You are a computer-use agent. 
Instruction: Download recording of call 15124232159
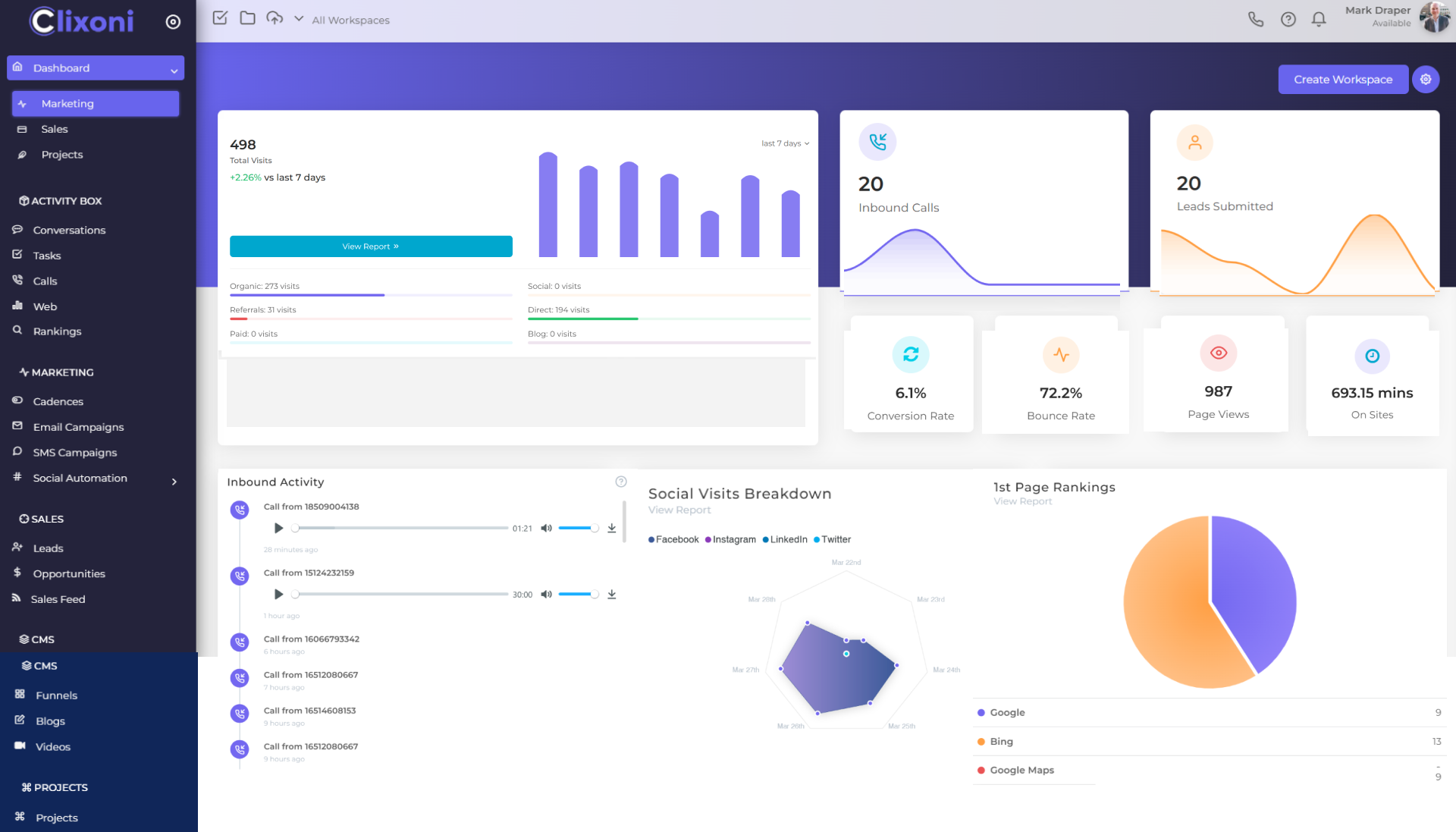point(611,595)
